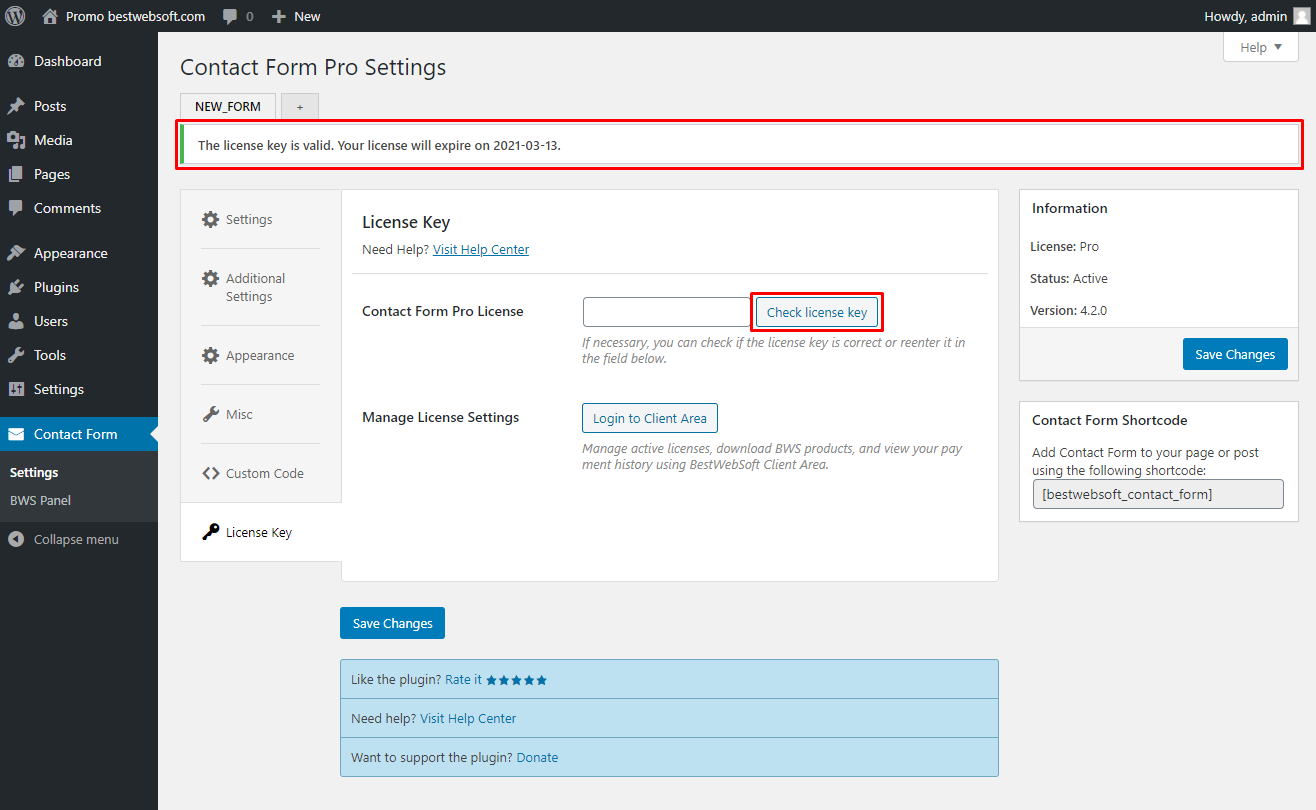Open the Appearance sidebar menu item

(x=78, y=253)
